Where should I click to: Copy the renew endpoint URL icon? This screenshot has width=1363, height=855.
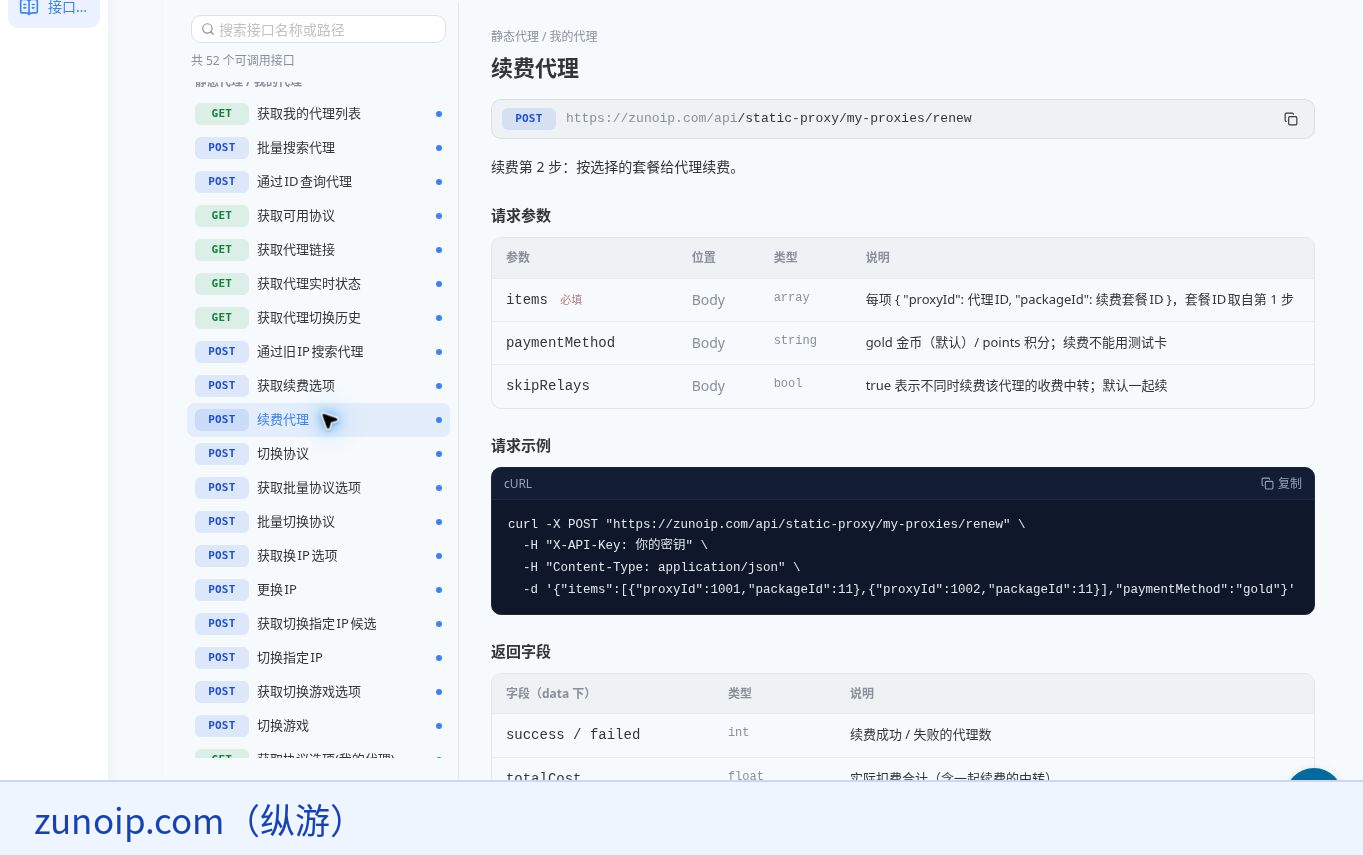point(1291,119)
